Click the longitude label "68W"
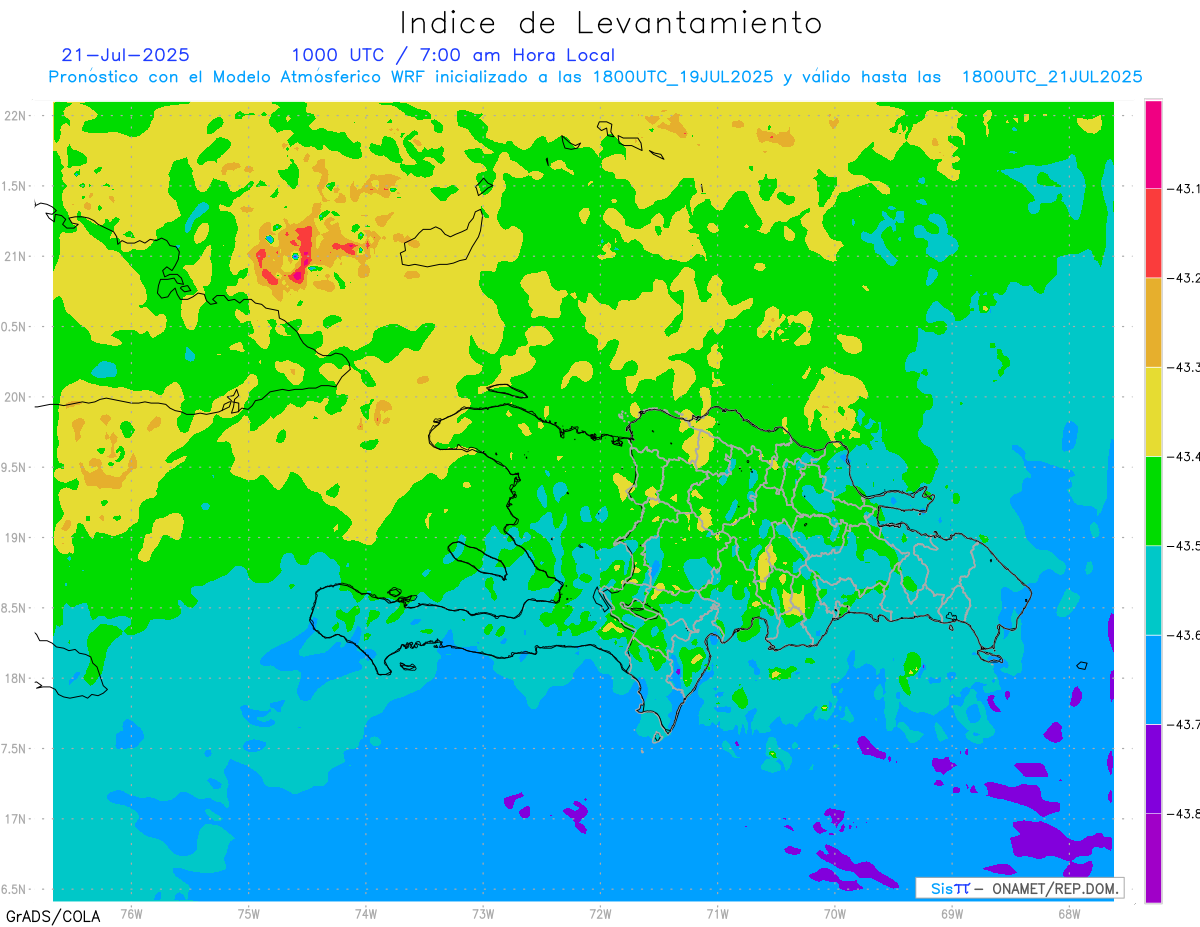 click(1068, 913)
